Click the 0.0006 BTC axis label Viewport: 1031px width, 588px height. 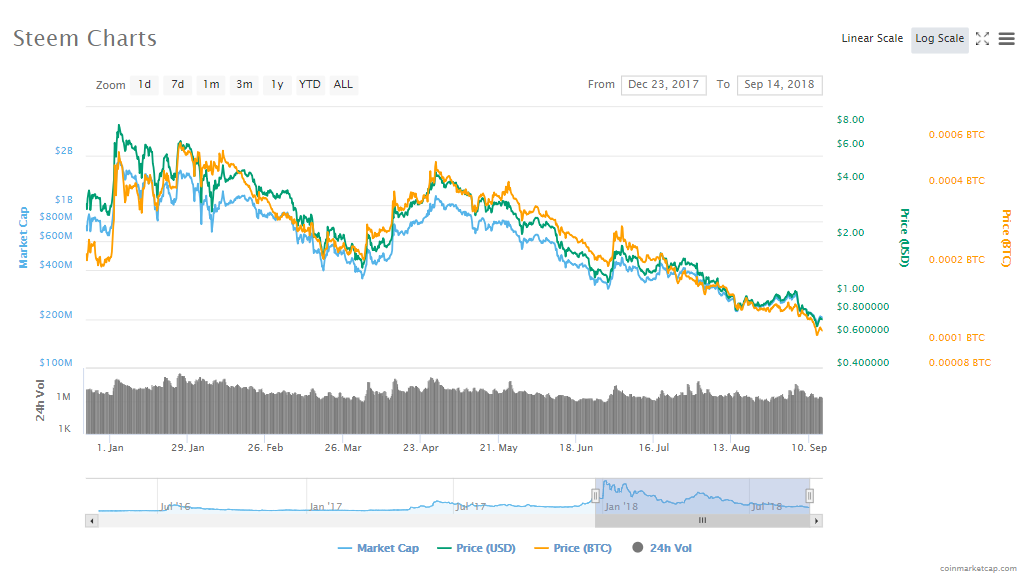coord(957,135)
